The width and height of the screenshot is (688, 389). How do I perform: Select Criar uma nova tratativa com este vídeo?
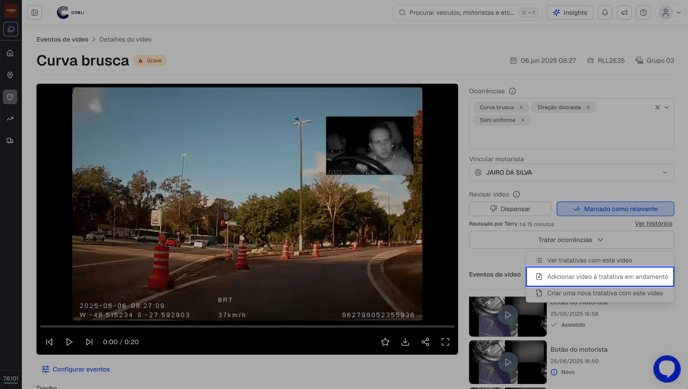point(600,293)
